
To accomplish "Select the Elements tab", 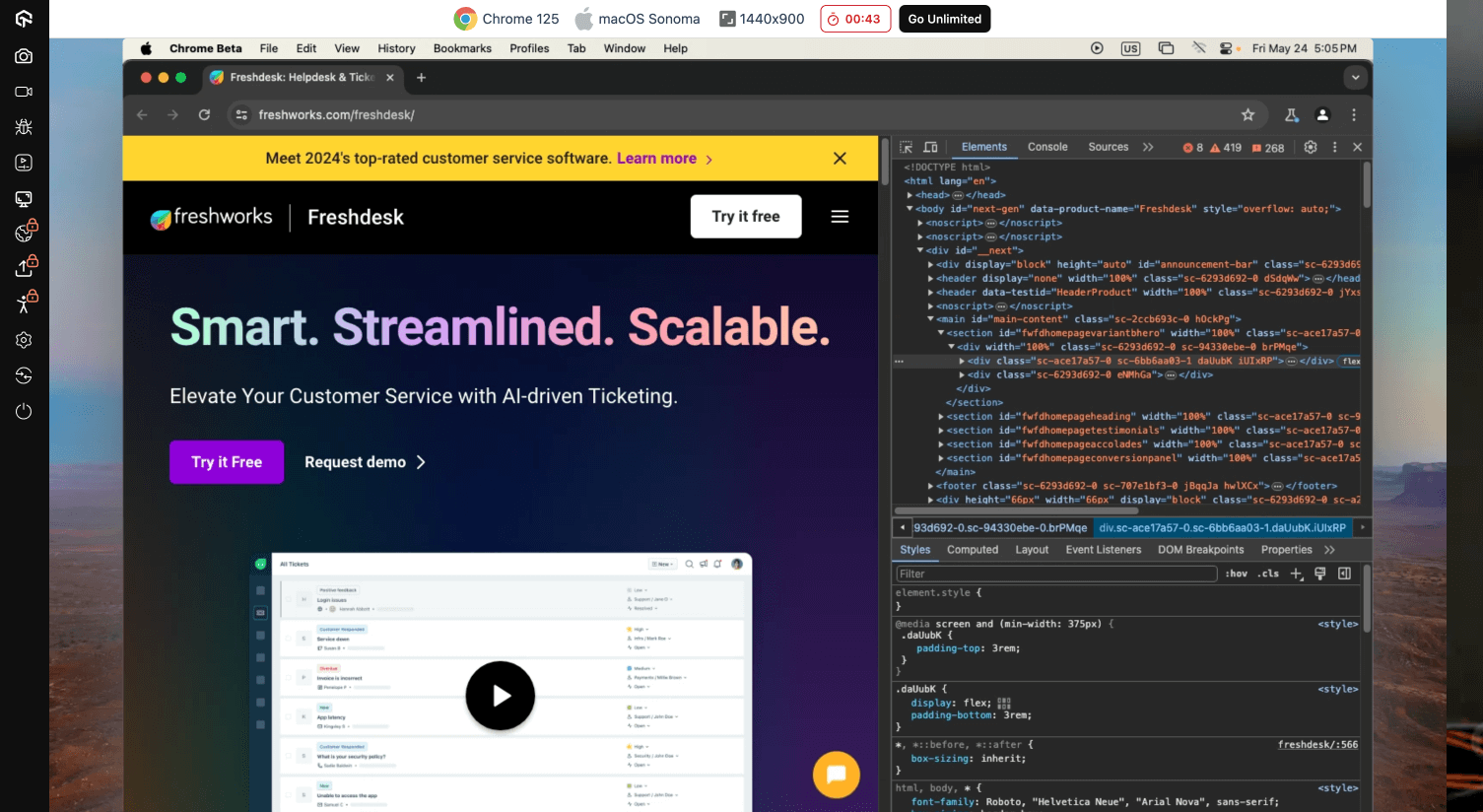I will coord(984,147).
